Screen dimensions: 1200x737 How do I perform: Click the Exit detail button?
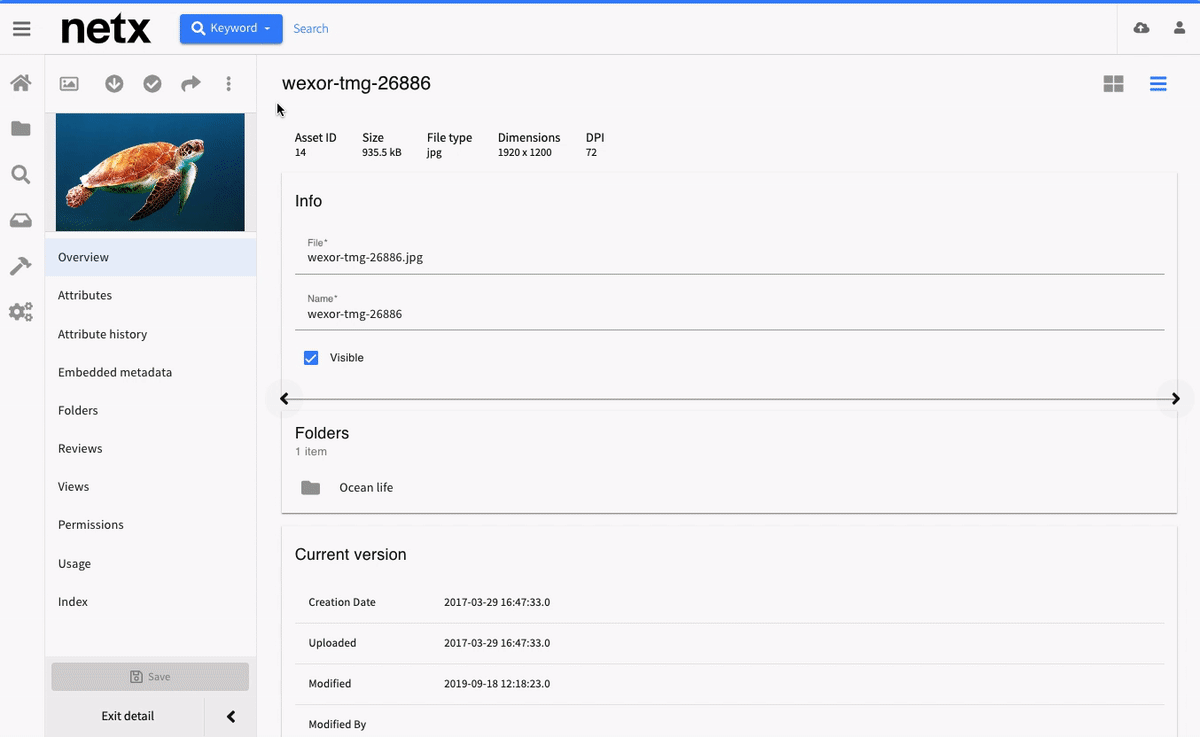(127, 716)
